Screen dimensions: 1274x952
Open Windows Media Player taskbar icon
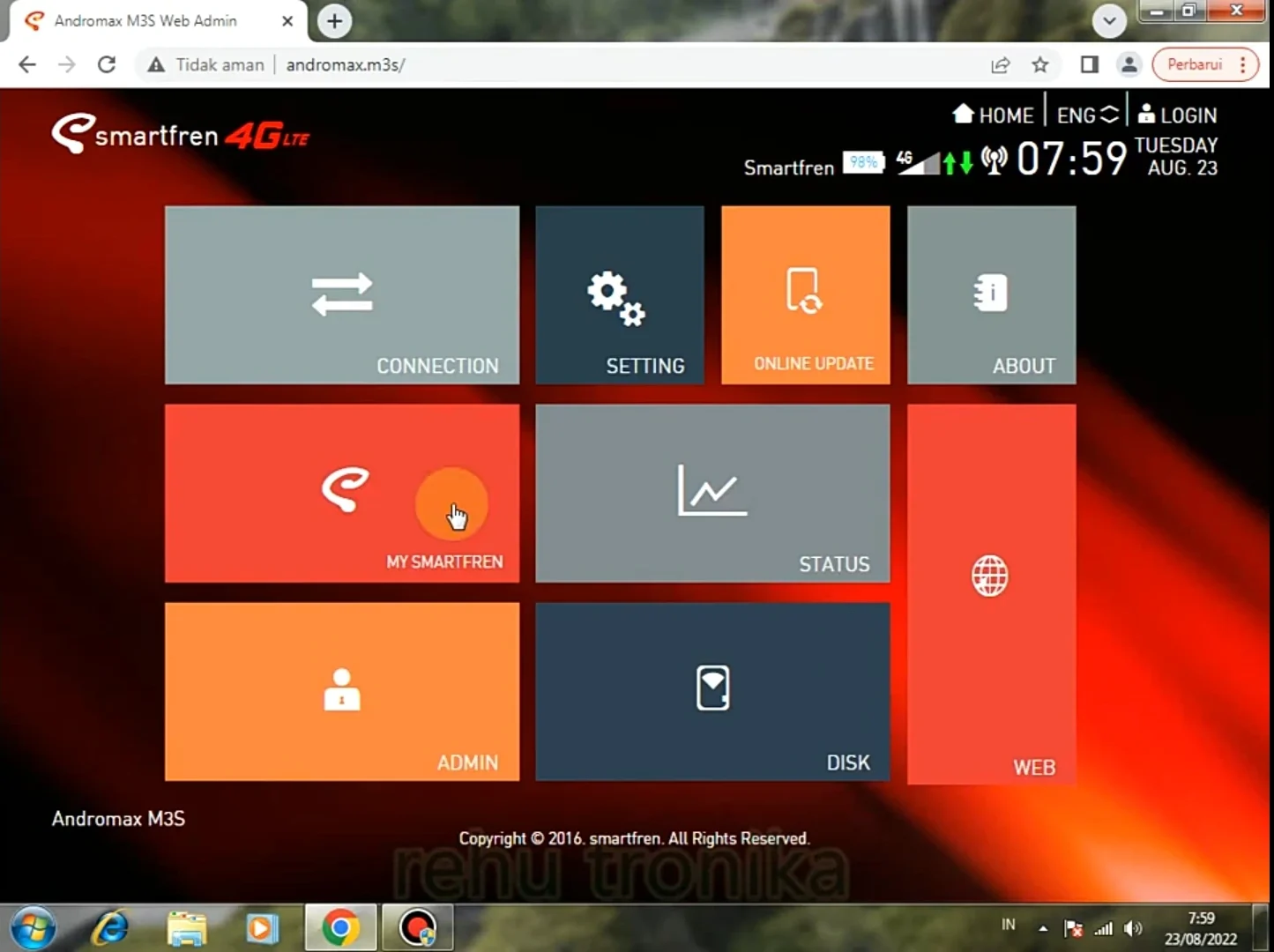pos(262,928)
